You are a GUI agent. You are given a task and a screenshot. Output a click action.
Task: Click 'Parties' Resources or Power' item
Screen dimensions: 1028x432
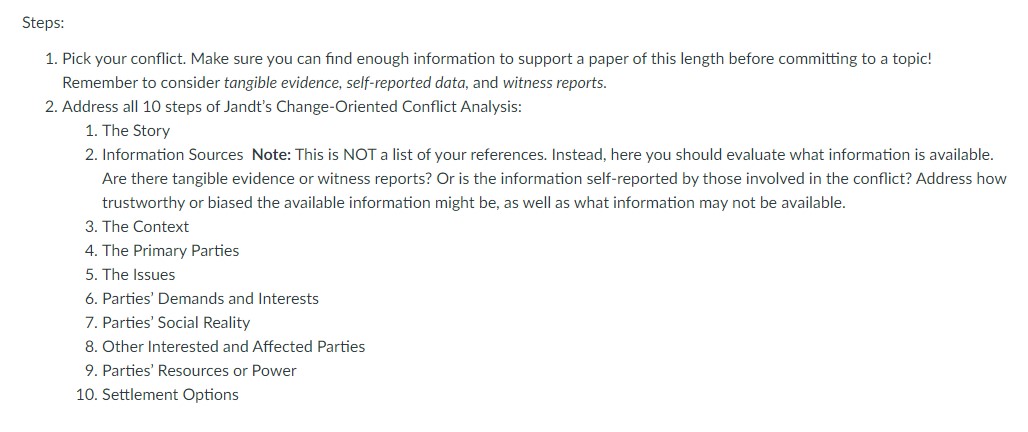click(x=199, y=371)
